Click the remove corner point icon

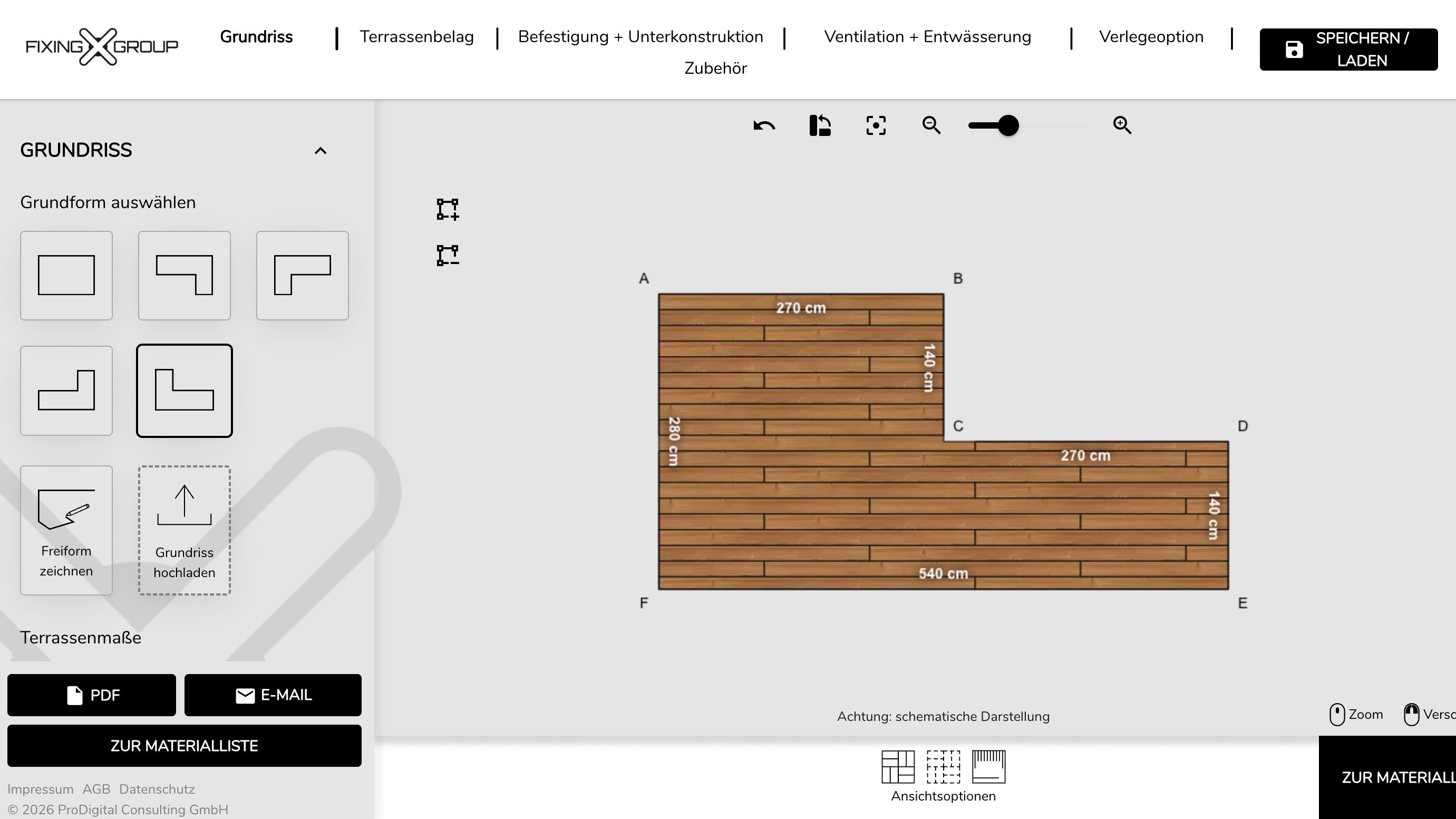pos(448,256)
